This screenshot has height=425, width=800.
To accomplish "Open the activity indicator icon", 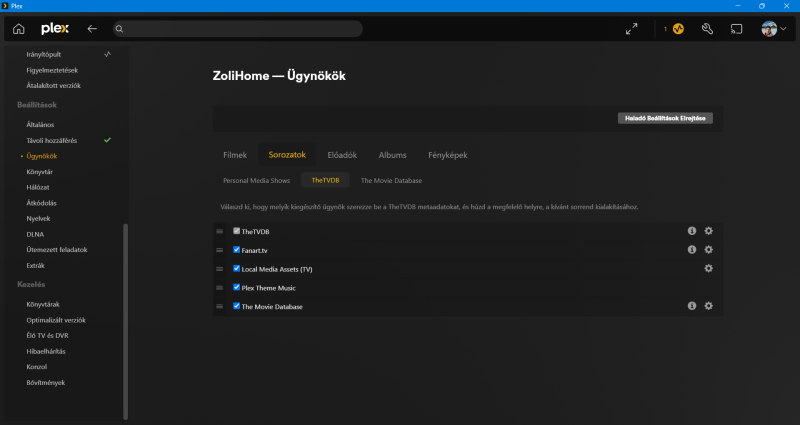I will 678,29.
